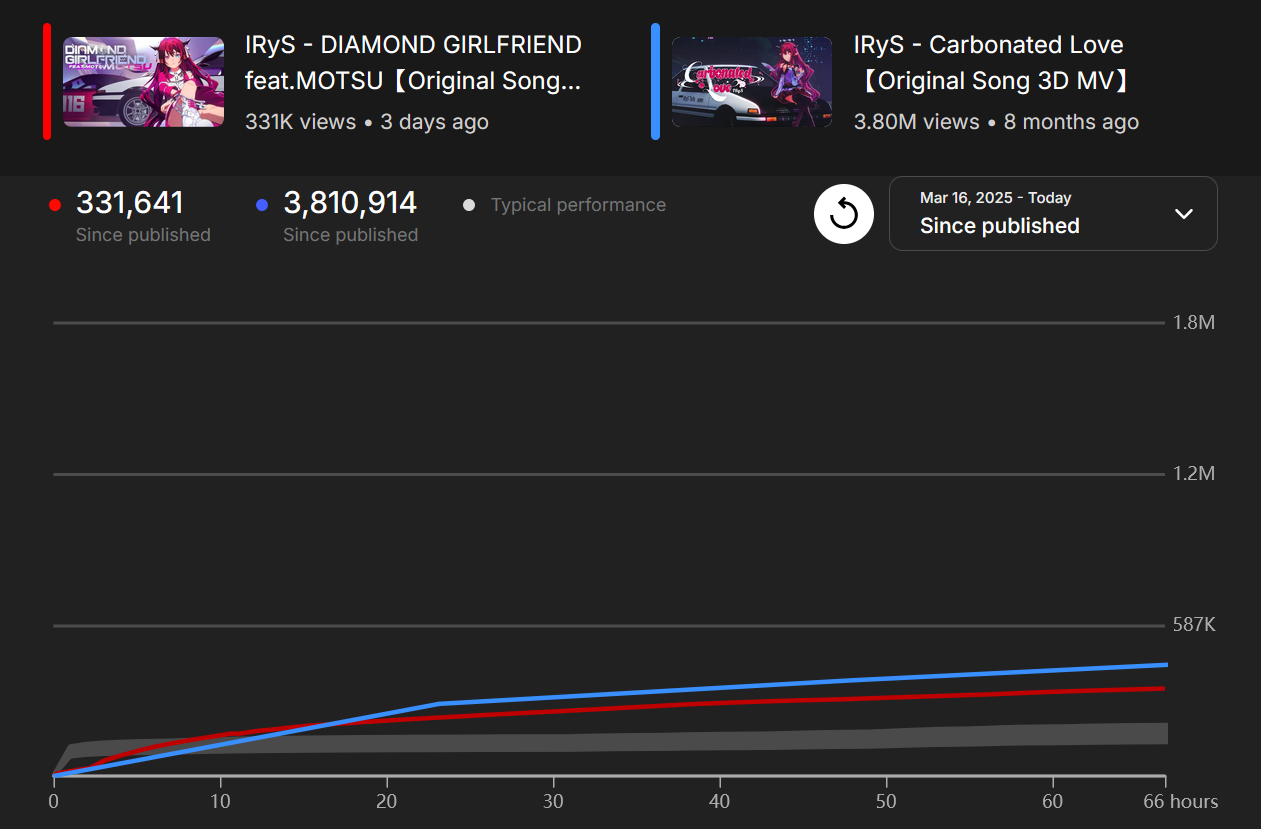
Task: Click the blue line's bend near 23 hours
Action: pos(439,704)
